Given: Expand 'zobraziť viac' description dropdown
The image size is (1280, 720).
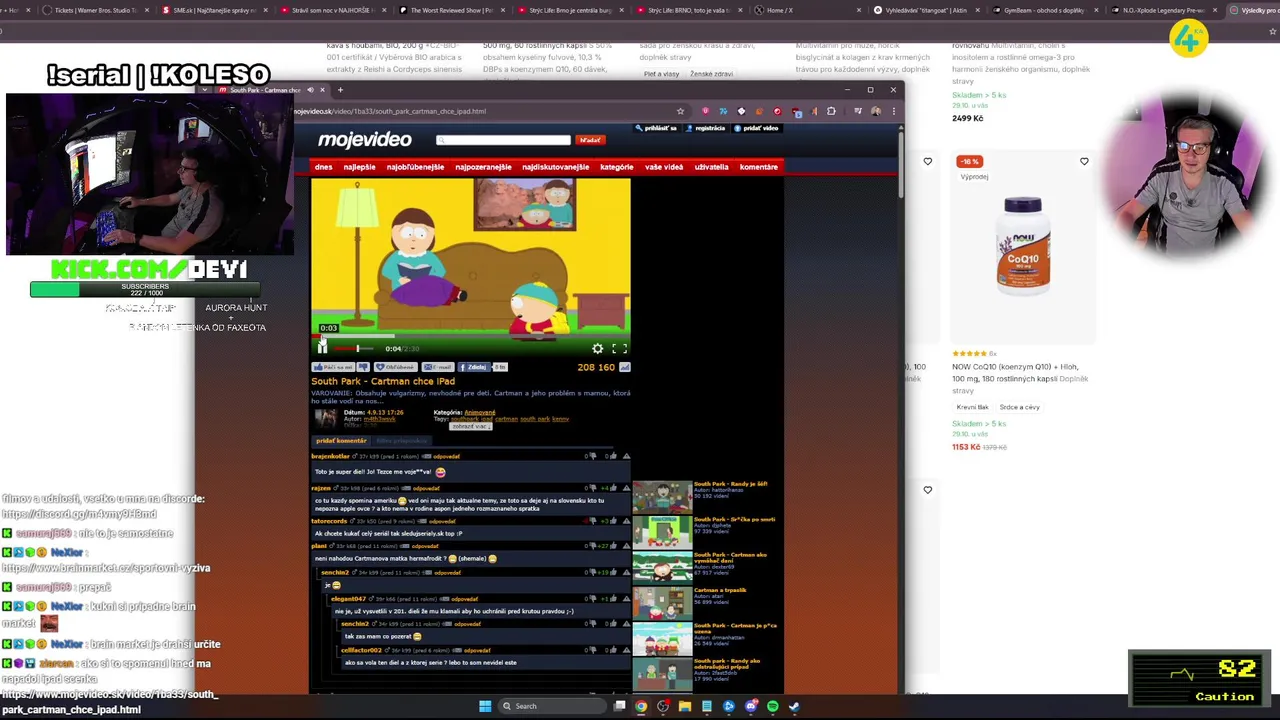Looking at the screenshot, I should pos(471,426).
